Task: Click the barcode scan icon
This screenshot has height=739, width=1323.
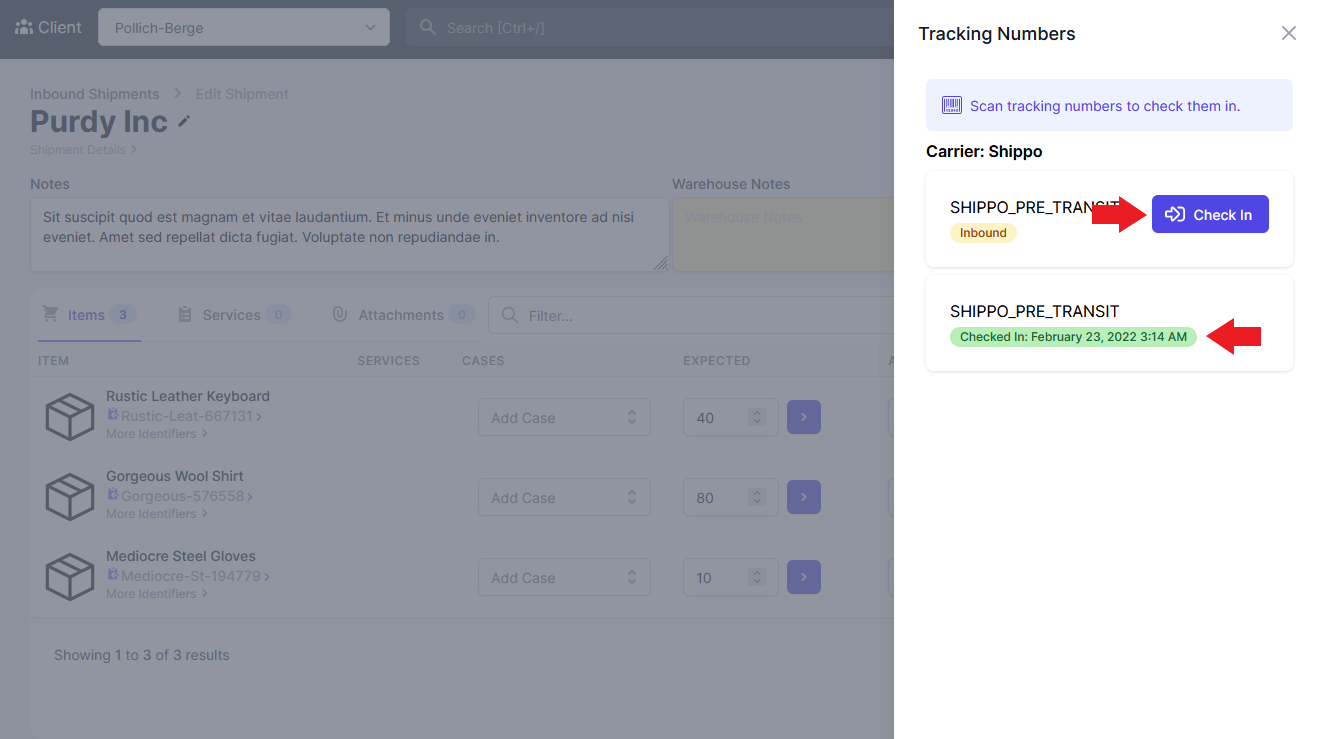Action: tap(952, 105)
